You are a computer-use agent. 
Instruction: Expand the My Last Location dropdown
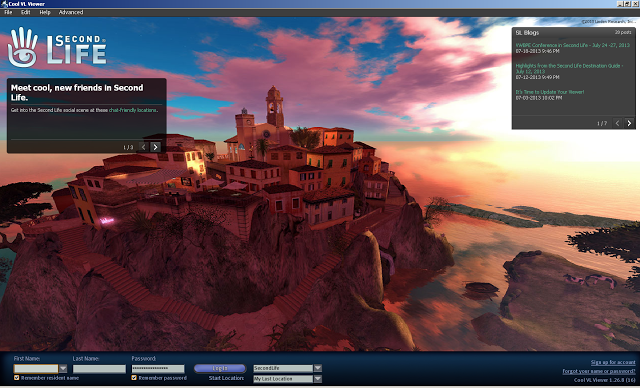pyautogui.click(x=318, y=379)
